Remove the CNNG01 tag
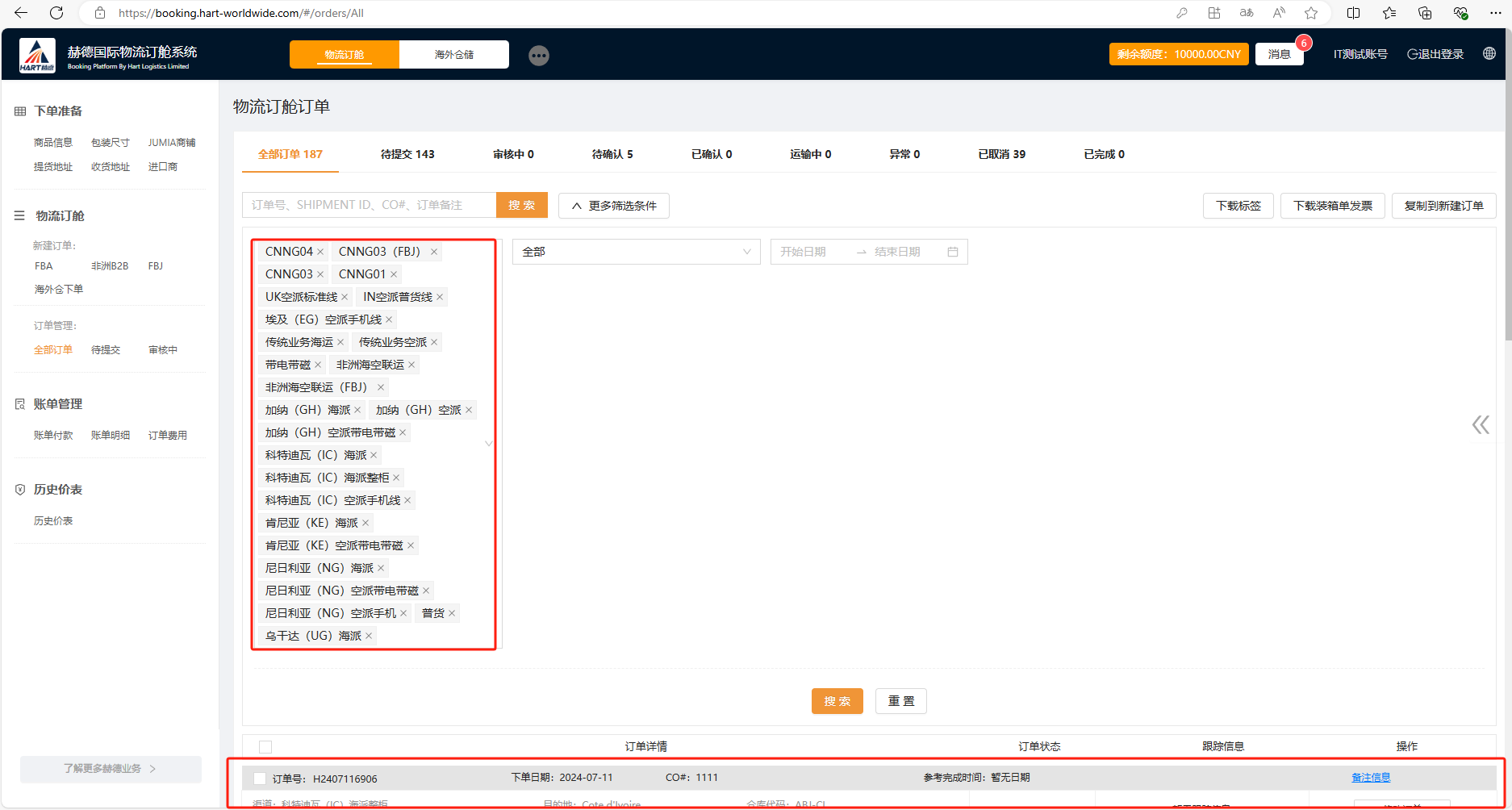 (x=394, y=274)
